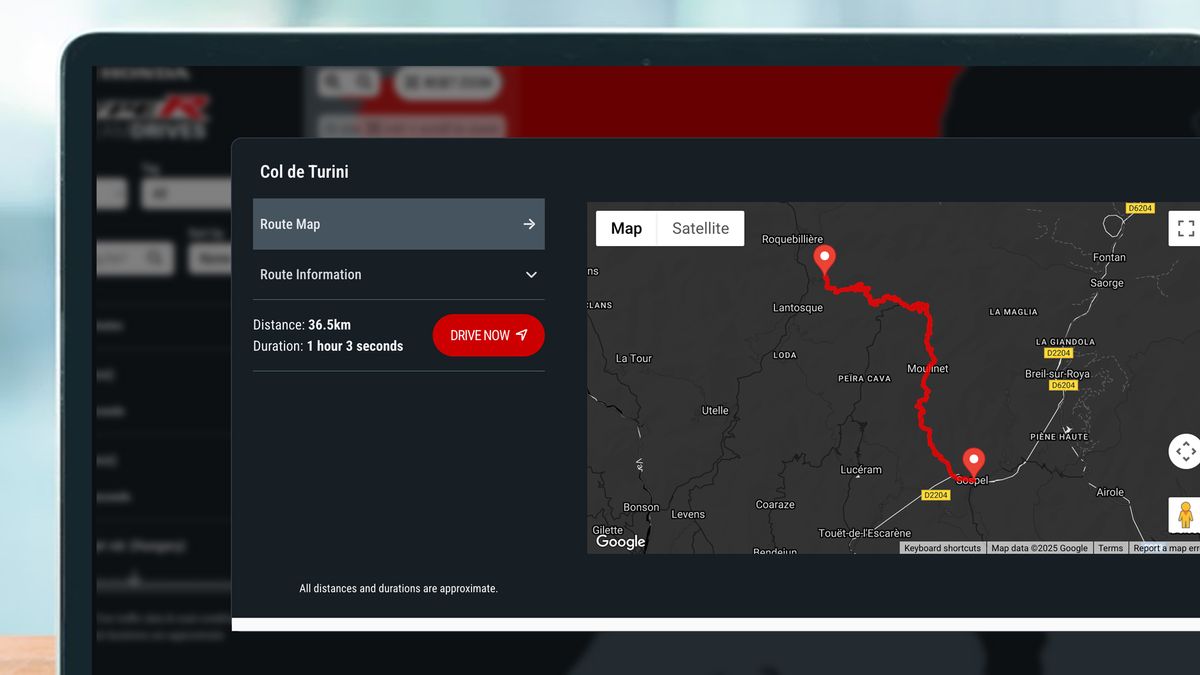Open the map camera controls

click(x=1185, y=451)
